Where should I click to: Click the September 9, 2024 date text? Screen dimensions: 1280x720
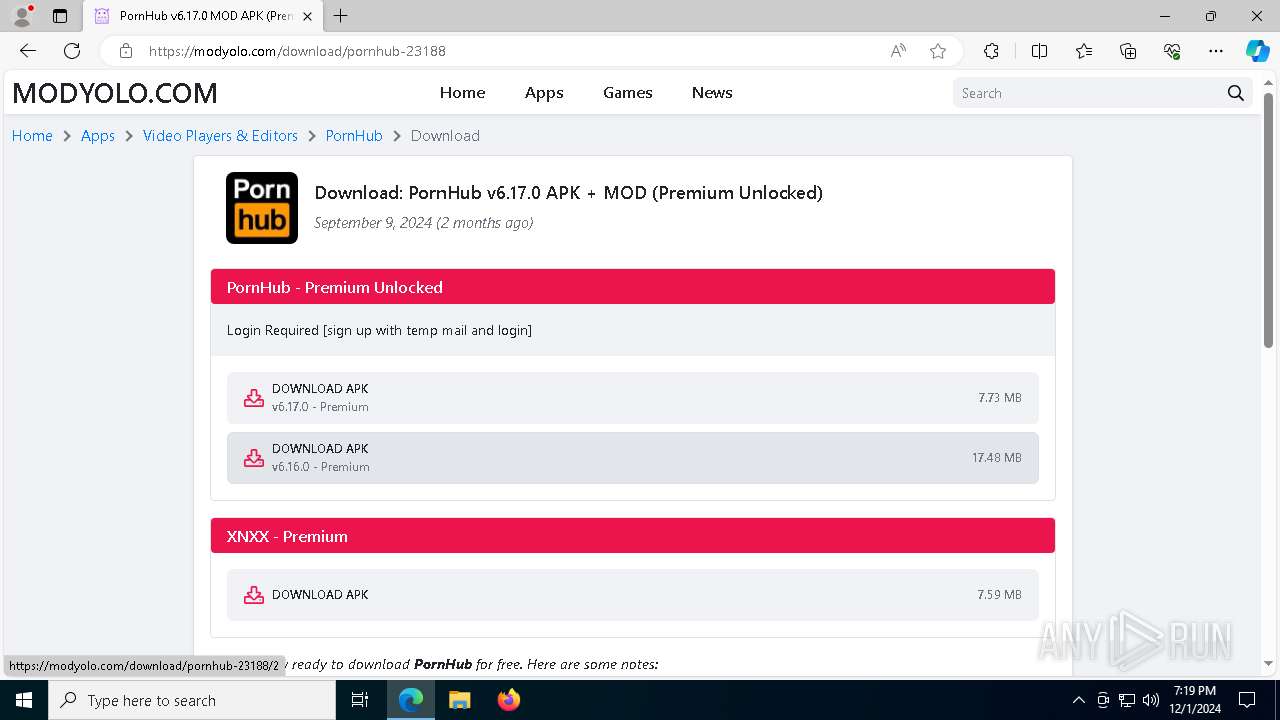click(x=423, y=223)
